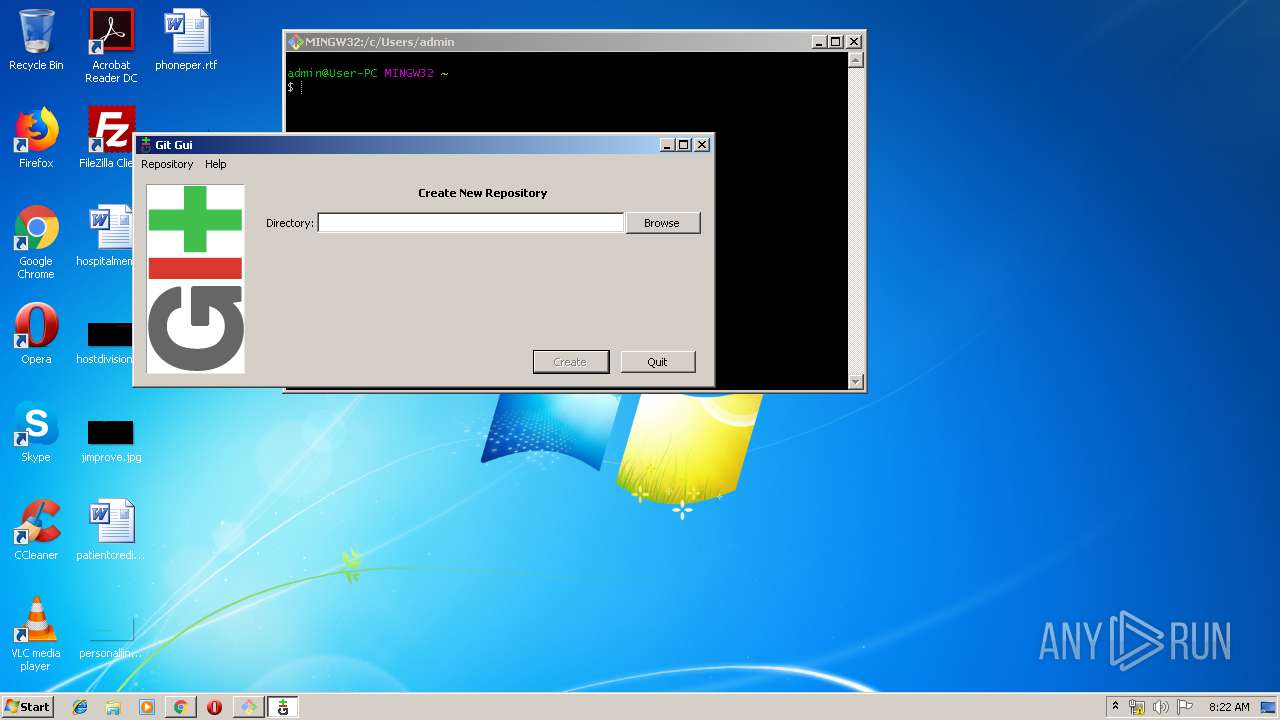Click the Browse button

click(x=662, y=223)
